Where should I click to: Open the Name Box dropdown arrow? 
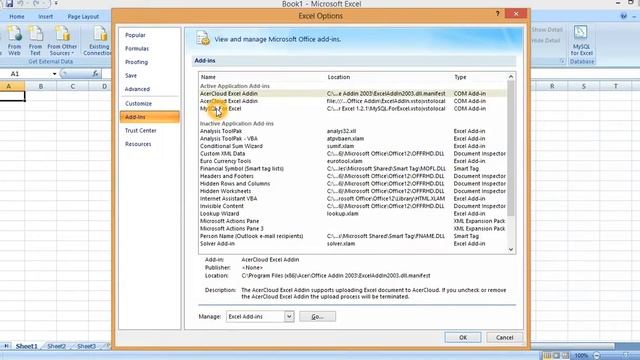[x=54, y=74]
